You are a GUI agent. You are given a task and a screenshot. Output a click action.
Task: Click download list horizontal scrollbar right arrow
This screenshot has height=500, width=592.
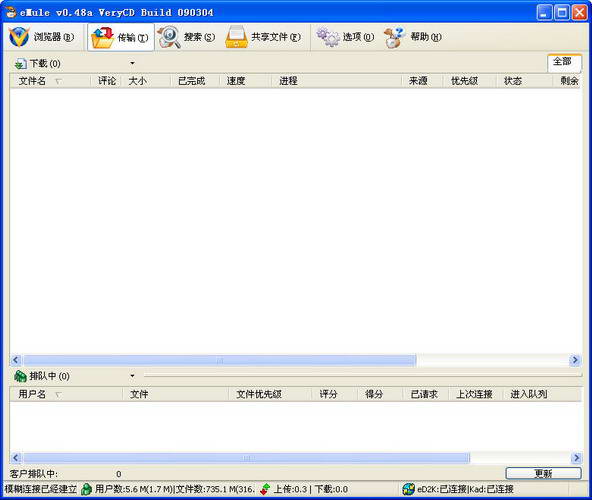(575, 360)
